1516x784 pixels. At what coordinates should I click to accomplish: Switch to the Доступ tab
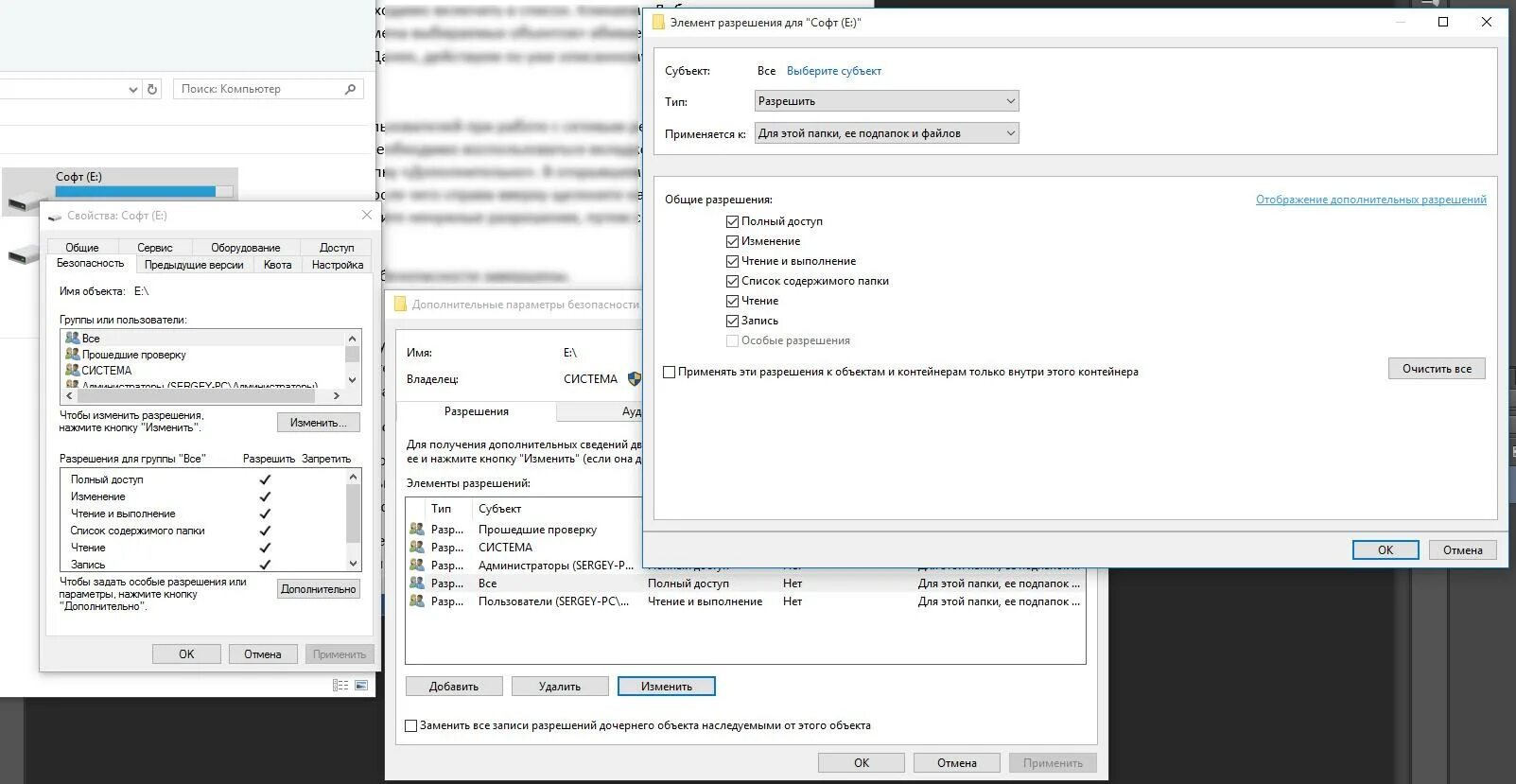click(x=337, y=247)
